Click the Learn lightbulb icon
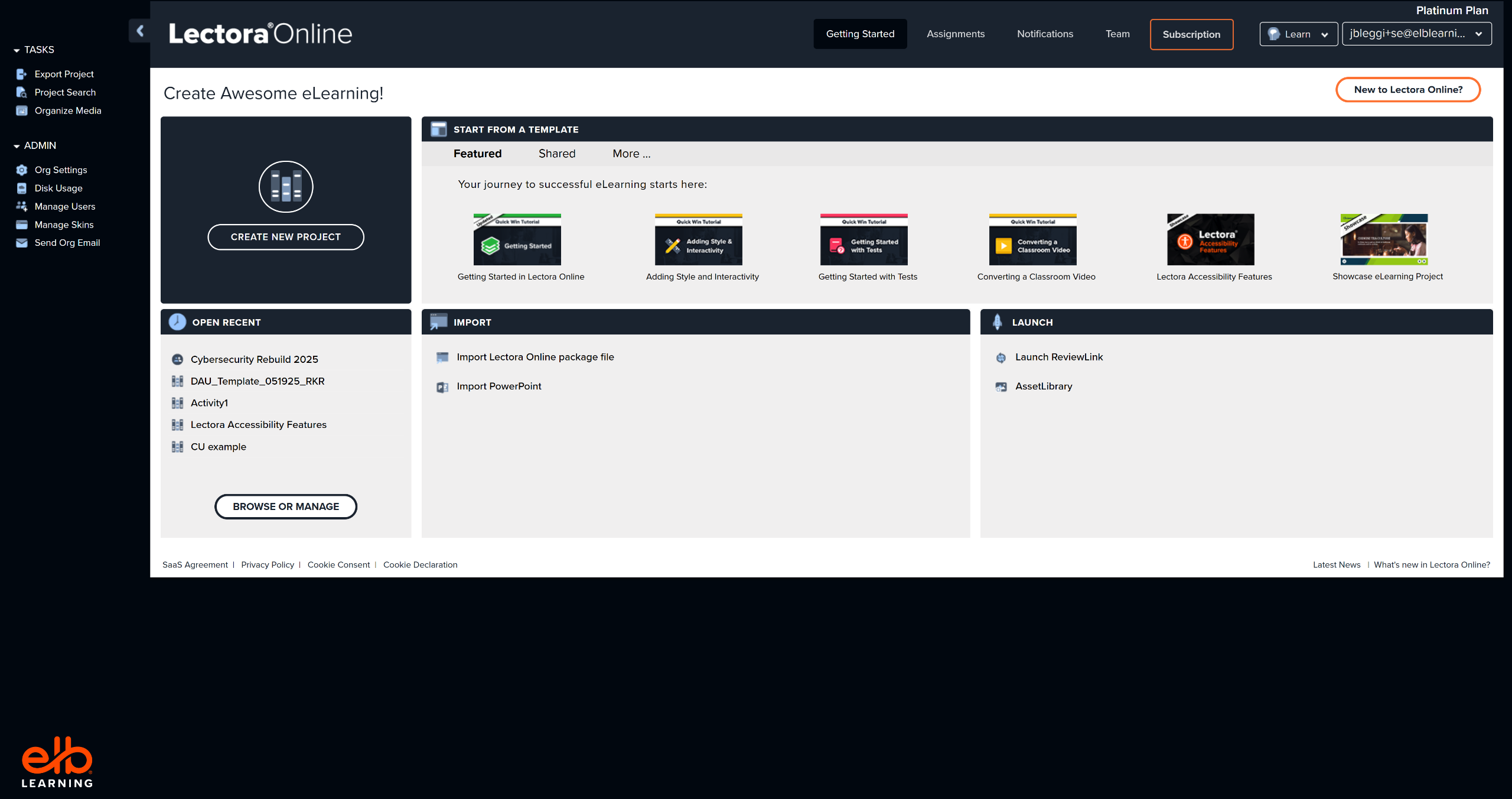 click(x=1273, y=34)
